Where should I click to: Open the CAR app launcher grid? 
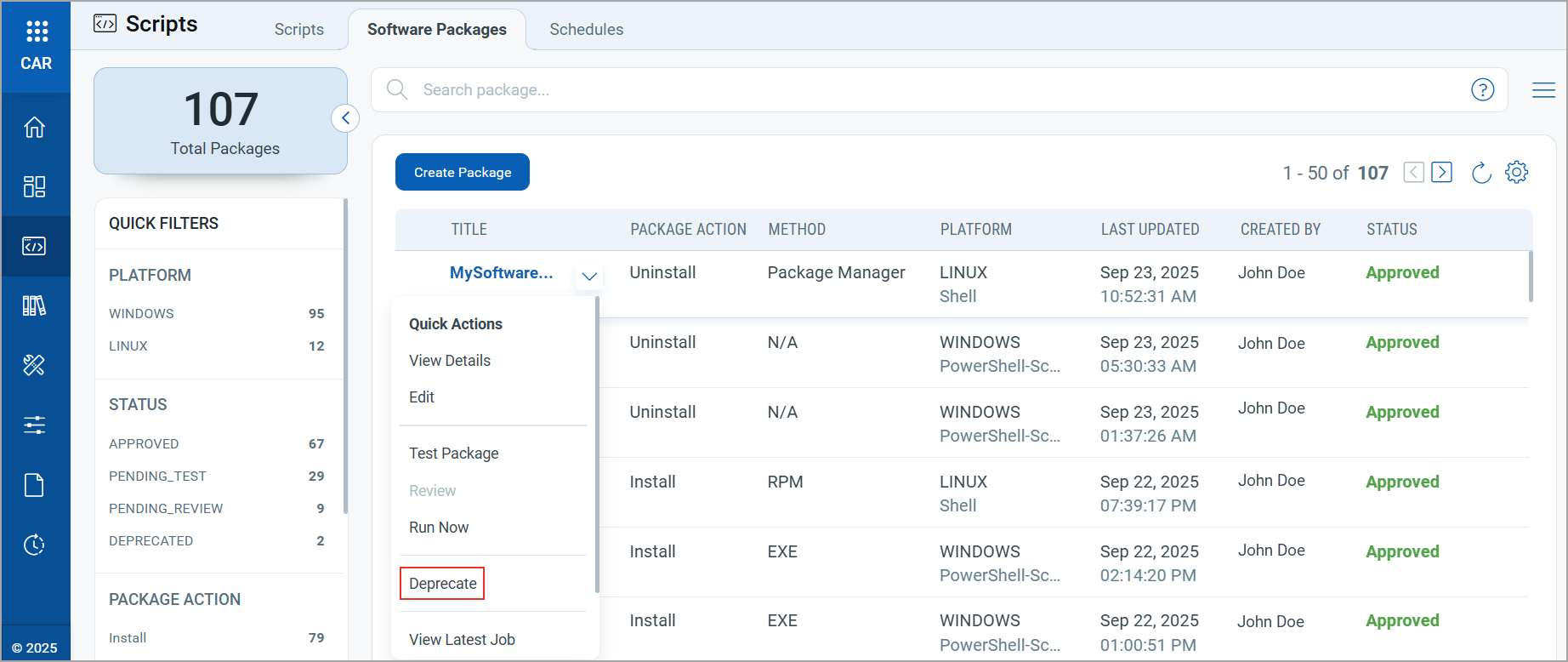pos(37,32)
